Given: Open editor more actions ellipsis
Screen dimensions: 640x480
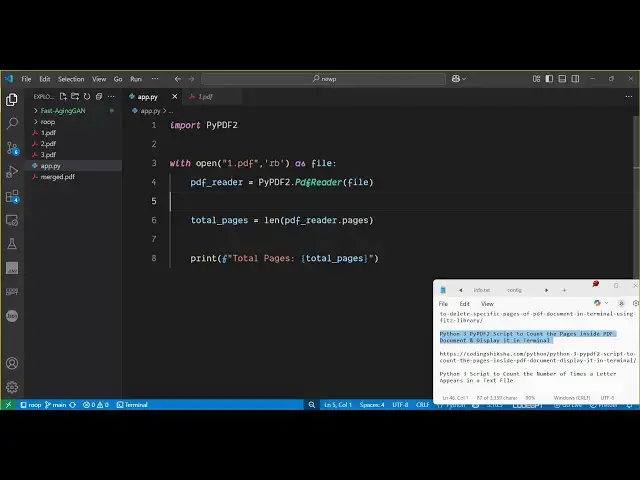Looking at the screenshot, I should coord(629,97).
